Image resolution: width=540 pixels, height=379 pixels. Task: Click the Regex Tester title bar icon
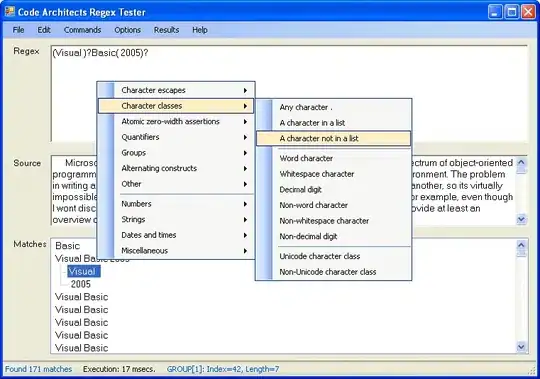(10, 12)
